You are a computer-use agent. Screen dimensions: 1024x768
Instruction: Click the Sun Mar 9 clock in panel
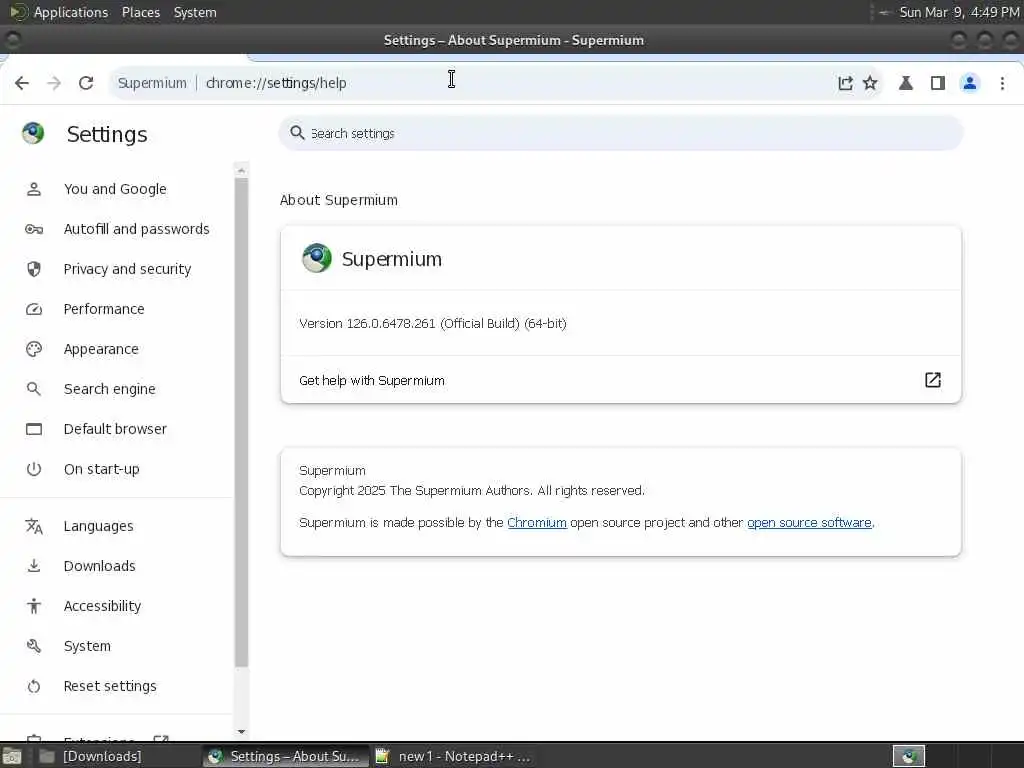pyautogui.click(x=959, y=12)
